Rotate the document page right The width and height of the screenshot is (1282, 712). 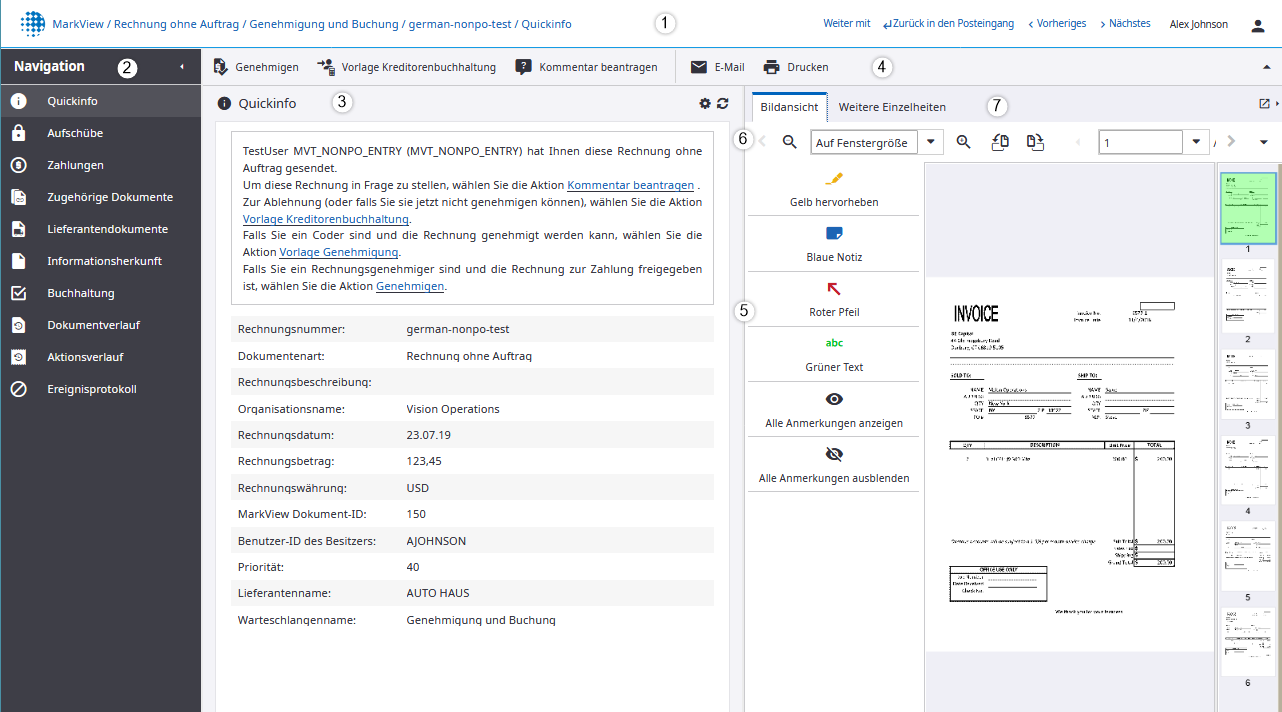tap(1035, 142)
